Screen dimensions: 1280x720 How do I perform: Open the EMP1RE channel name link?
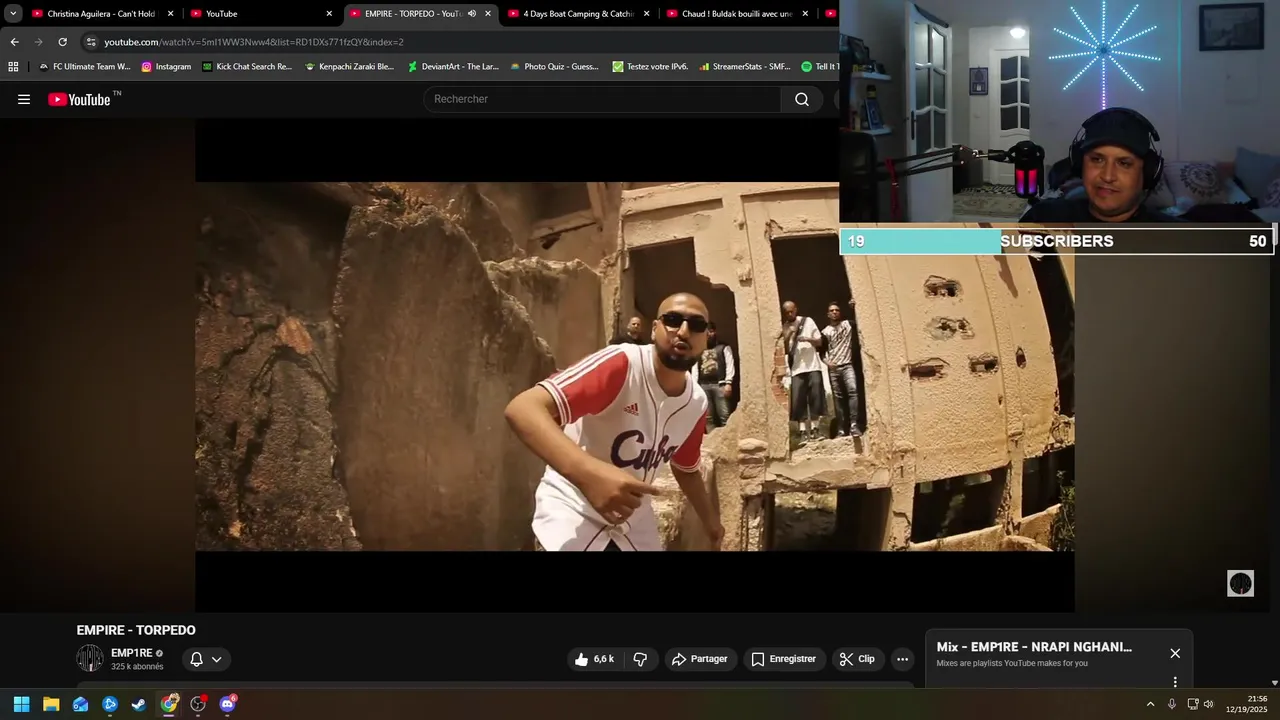pyautogui.click(x=132, y=653)
